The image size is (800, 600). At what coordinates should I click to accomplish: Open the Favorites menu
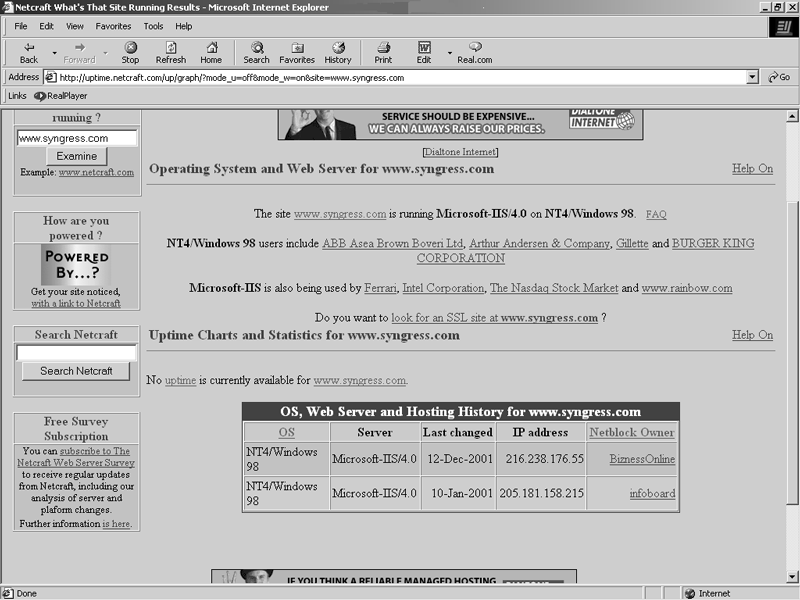click(x=113, y=26)
